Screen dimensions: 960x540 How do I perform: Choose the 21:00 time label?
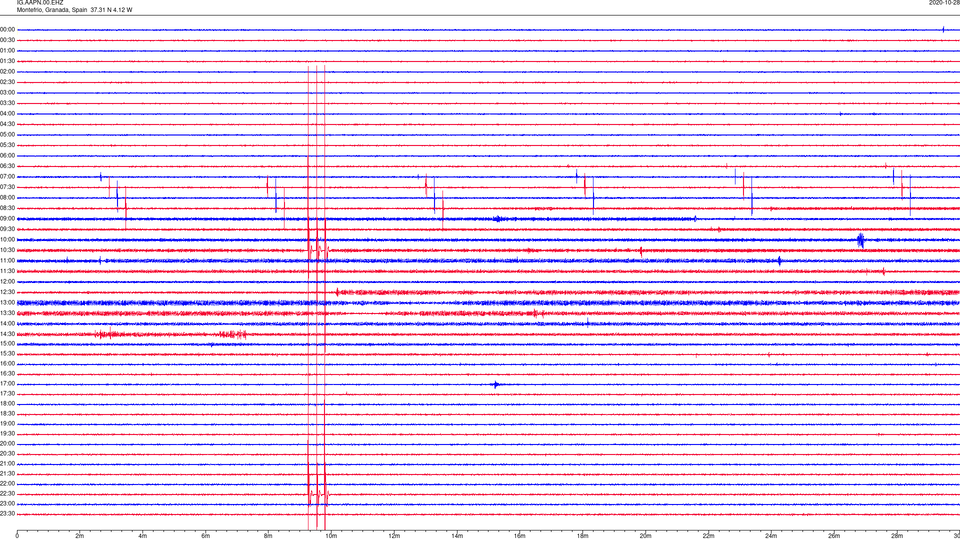pyautogui.click(x=7, y=464)
